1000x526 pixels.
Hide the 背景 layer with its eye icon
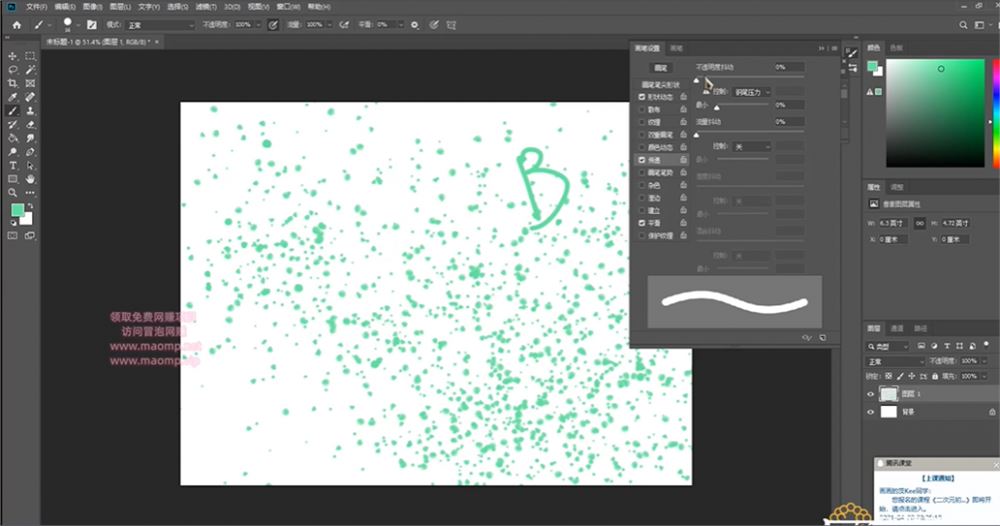coord(870,412)
